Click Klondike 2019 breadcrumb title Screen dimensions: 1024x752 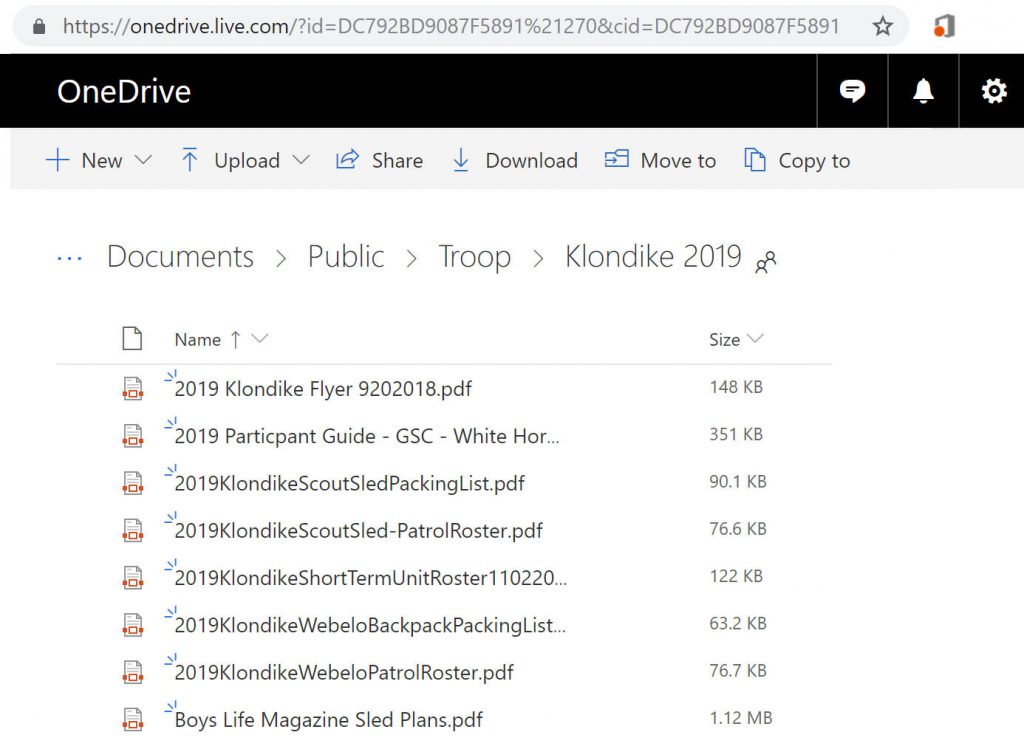click(653, 256)
